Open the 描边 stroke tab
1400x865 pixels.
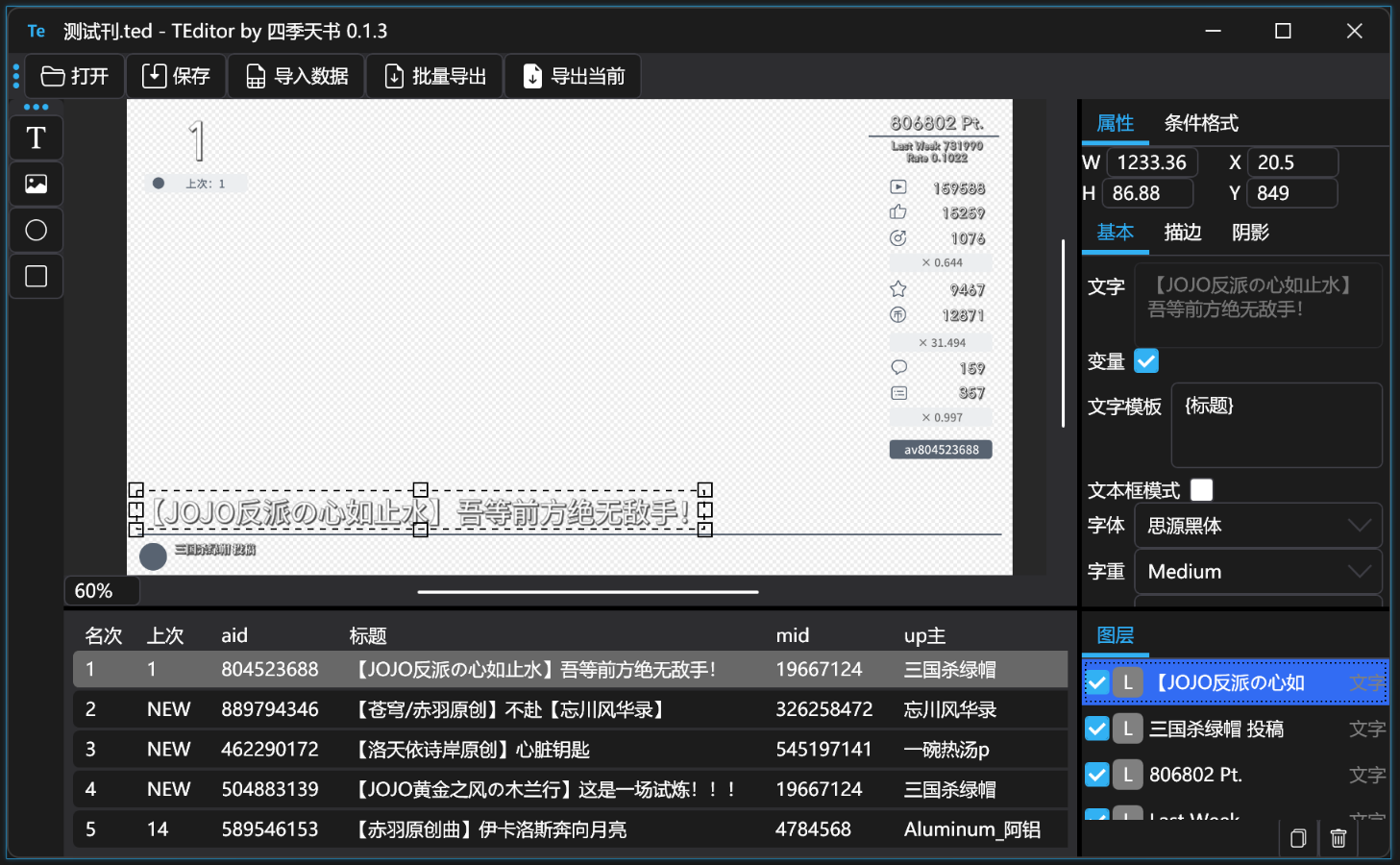[x=1183, y=233]
